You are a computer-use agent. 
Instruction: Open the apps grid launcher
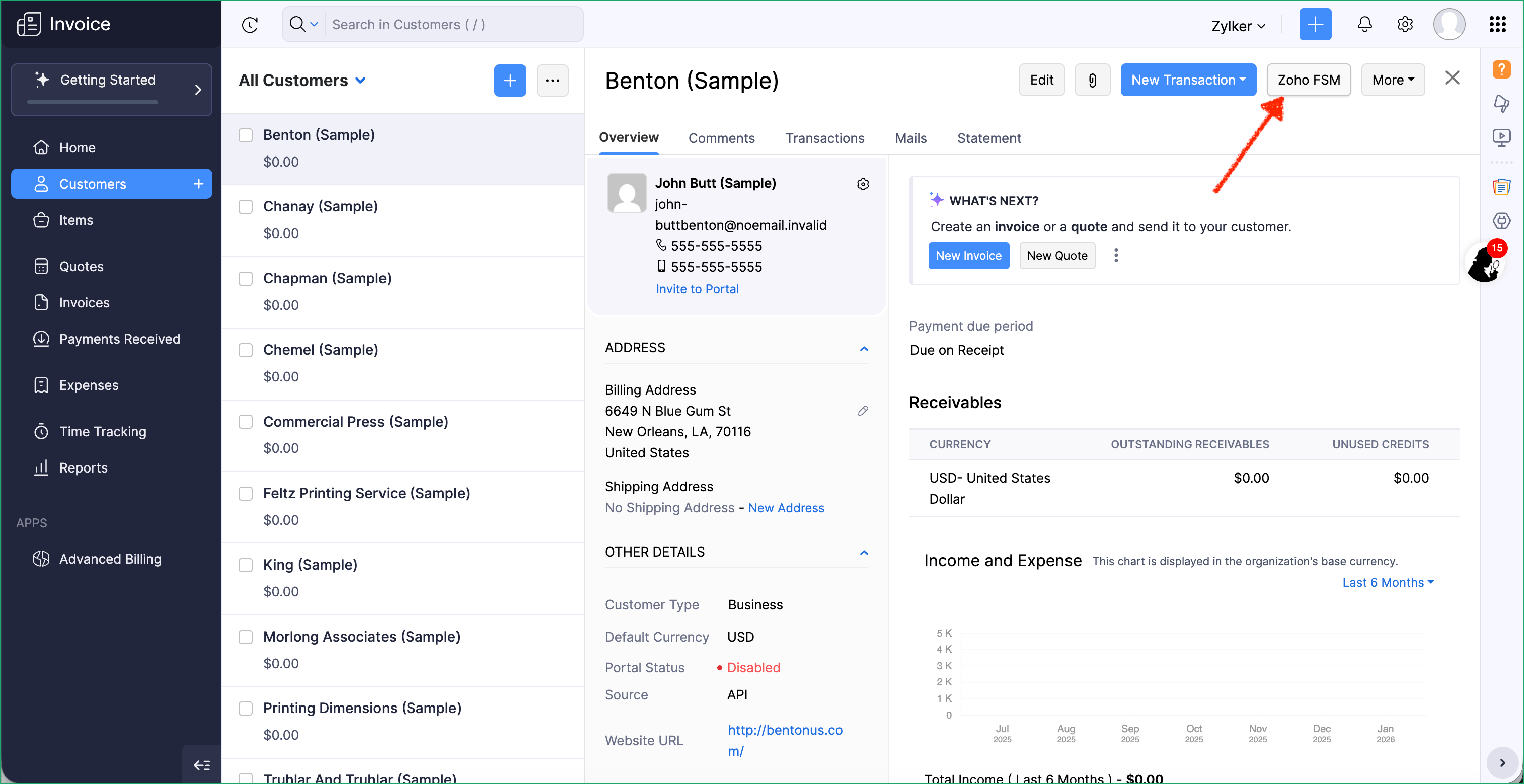pos(1497,24)
